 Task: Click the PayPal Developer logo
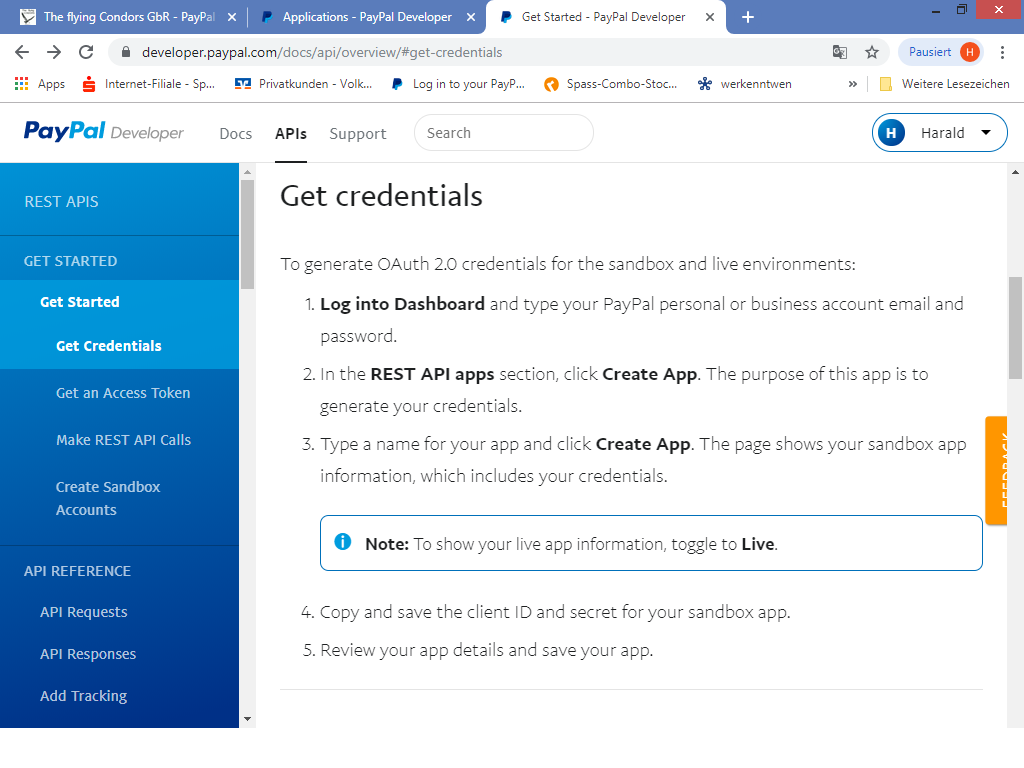coord(104,133)
